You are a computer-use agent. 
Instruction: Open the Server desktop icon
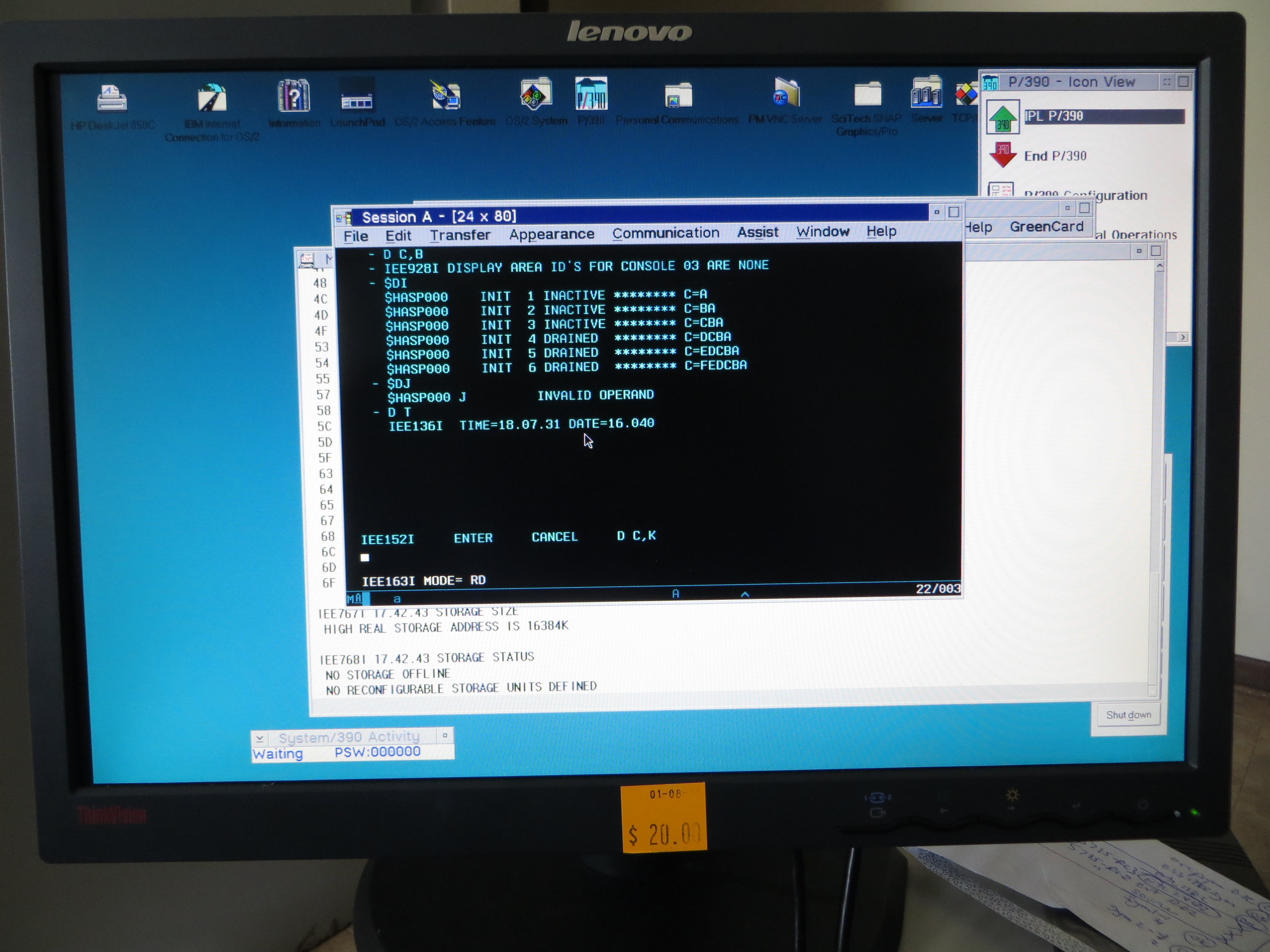coord(926,92)
